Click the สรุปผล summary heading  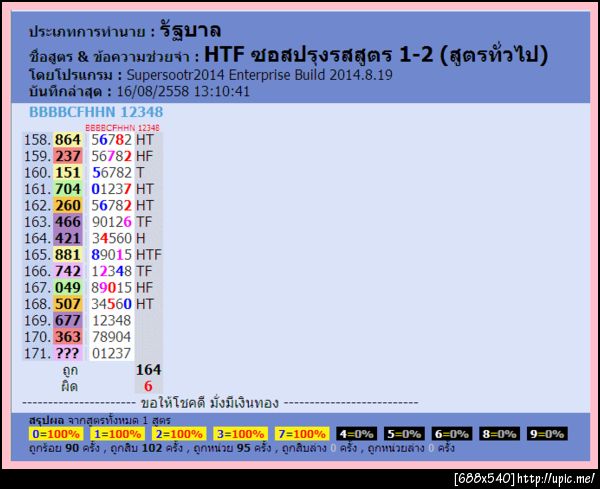(x=46, y=420)
